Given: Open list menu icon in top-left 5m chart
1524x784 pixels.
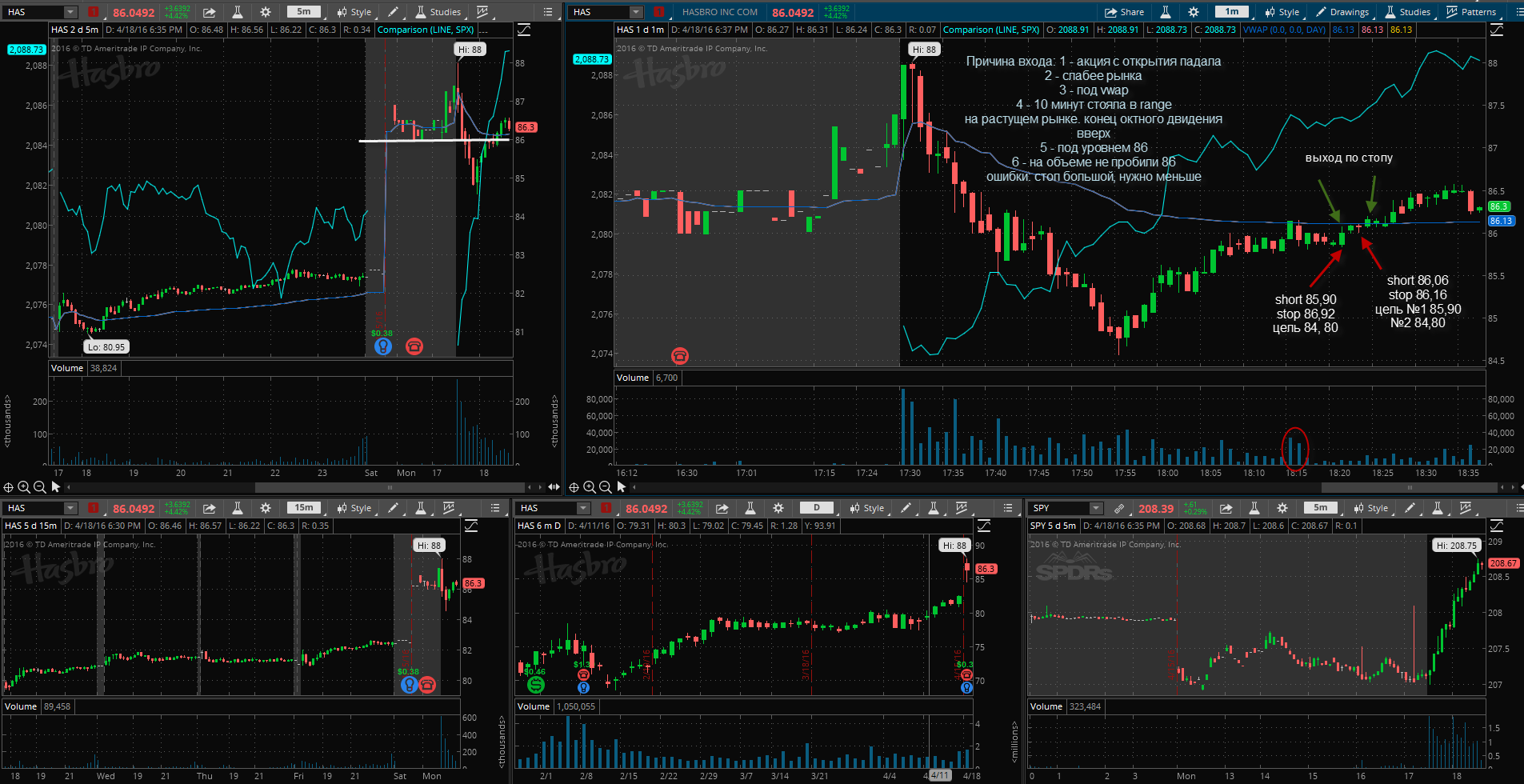Looking at the screenshot, I should [548, 12].
